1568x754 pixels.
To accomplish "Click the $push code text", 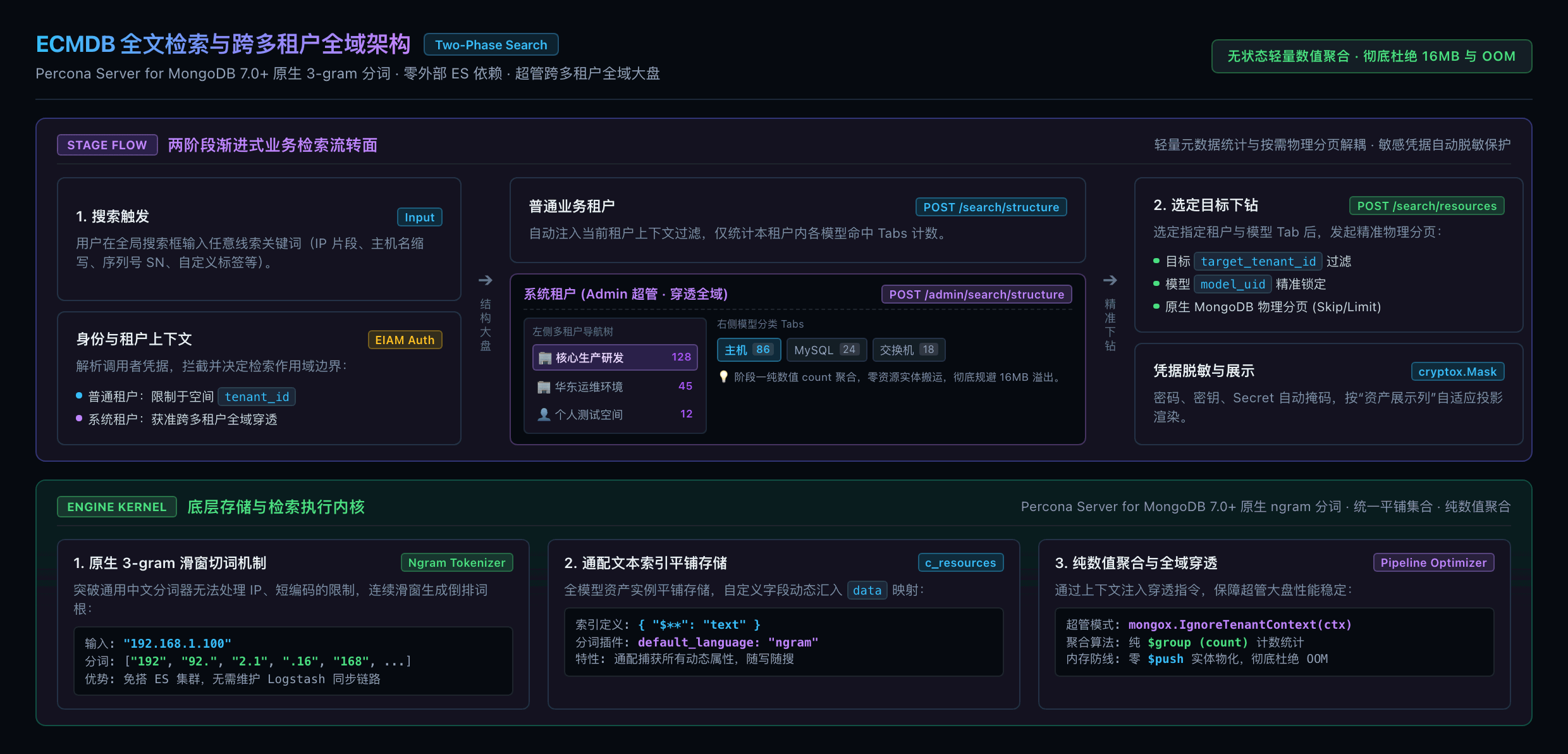I will point(1165,658).
